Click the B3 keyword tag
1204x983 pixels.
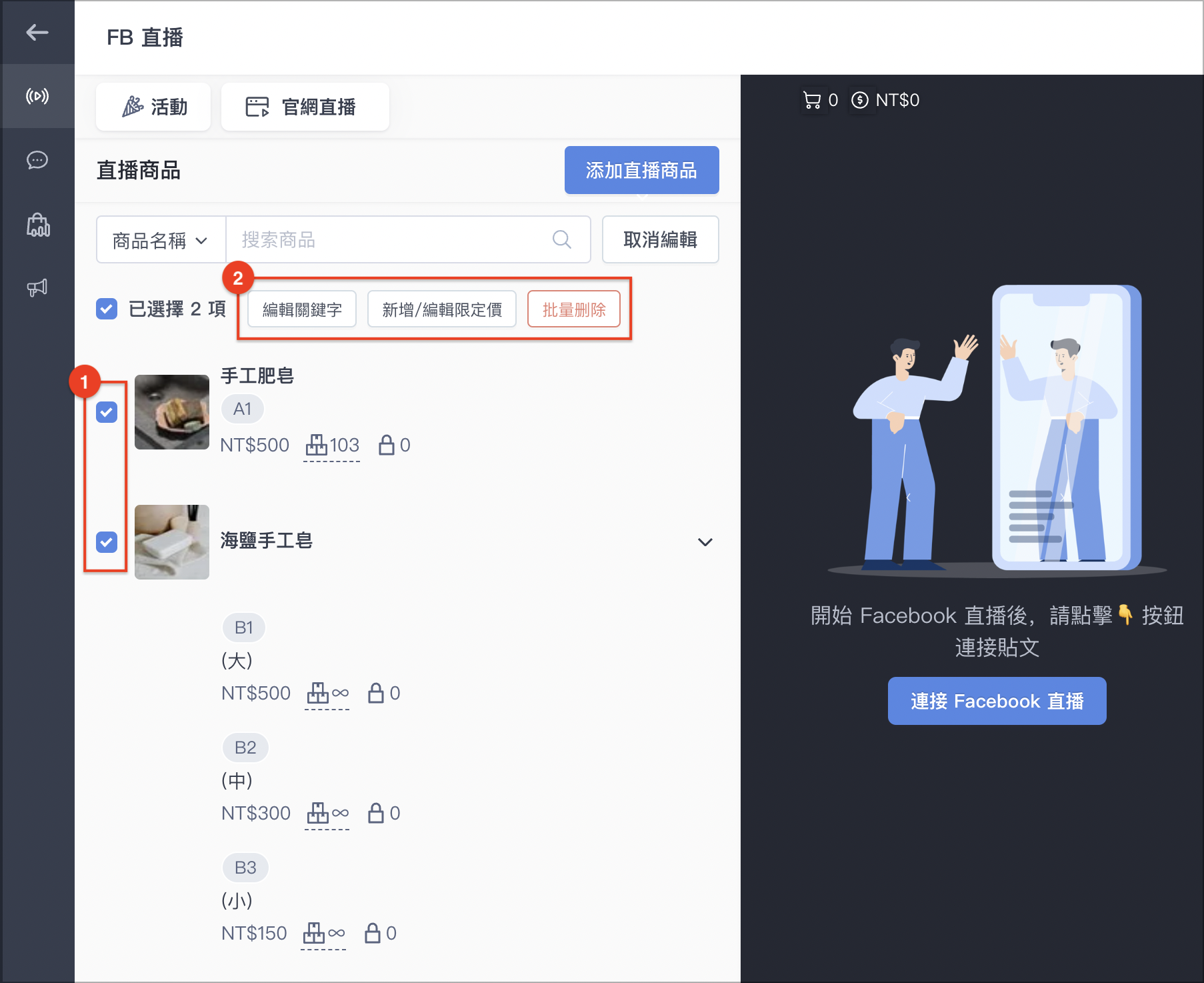pyautogui.click(x=245, y=868)
